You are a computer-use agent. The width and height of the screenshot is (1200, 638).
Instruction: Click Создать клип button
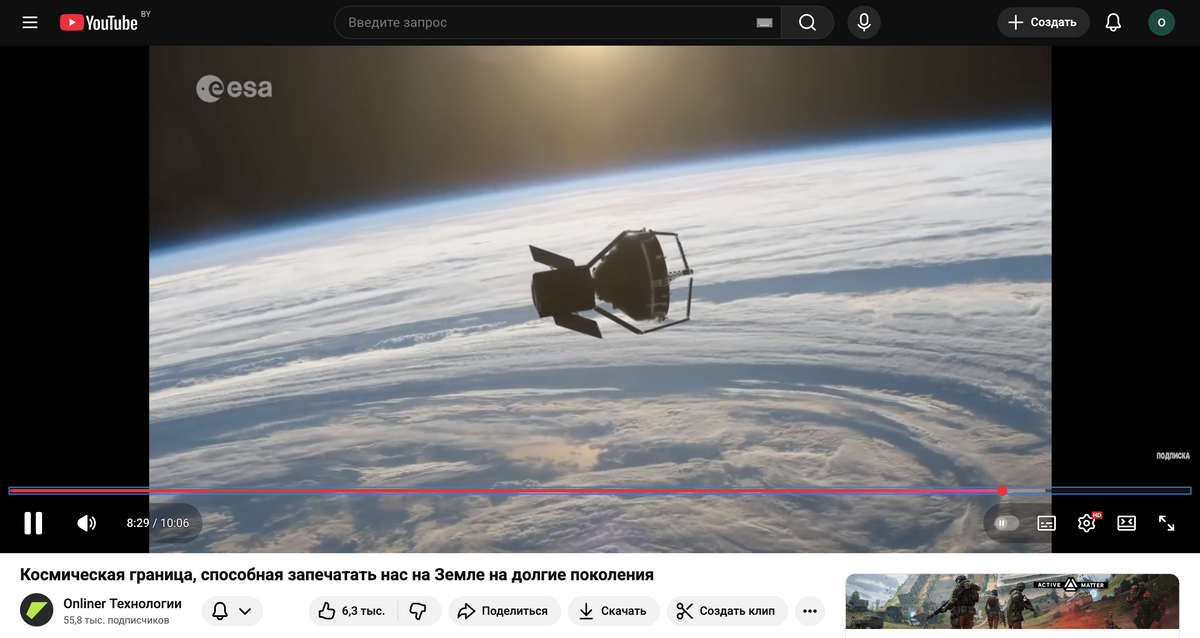coord(727,611)
